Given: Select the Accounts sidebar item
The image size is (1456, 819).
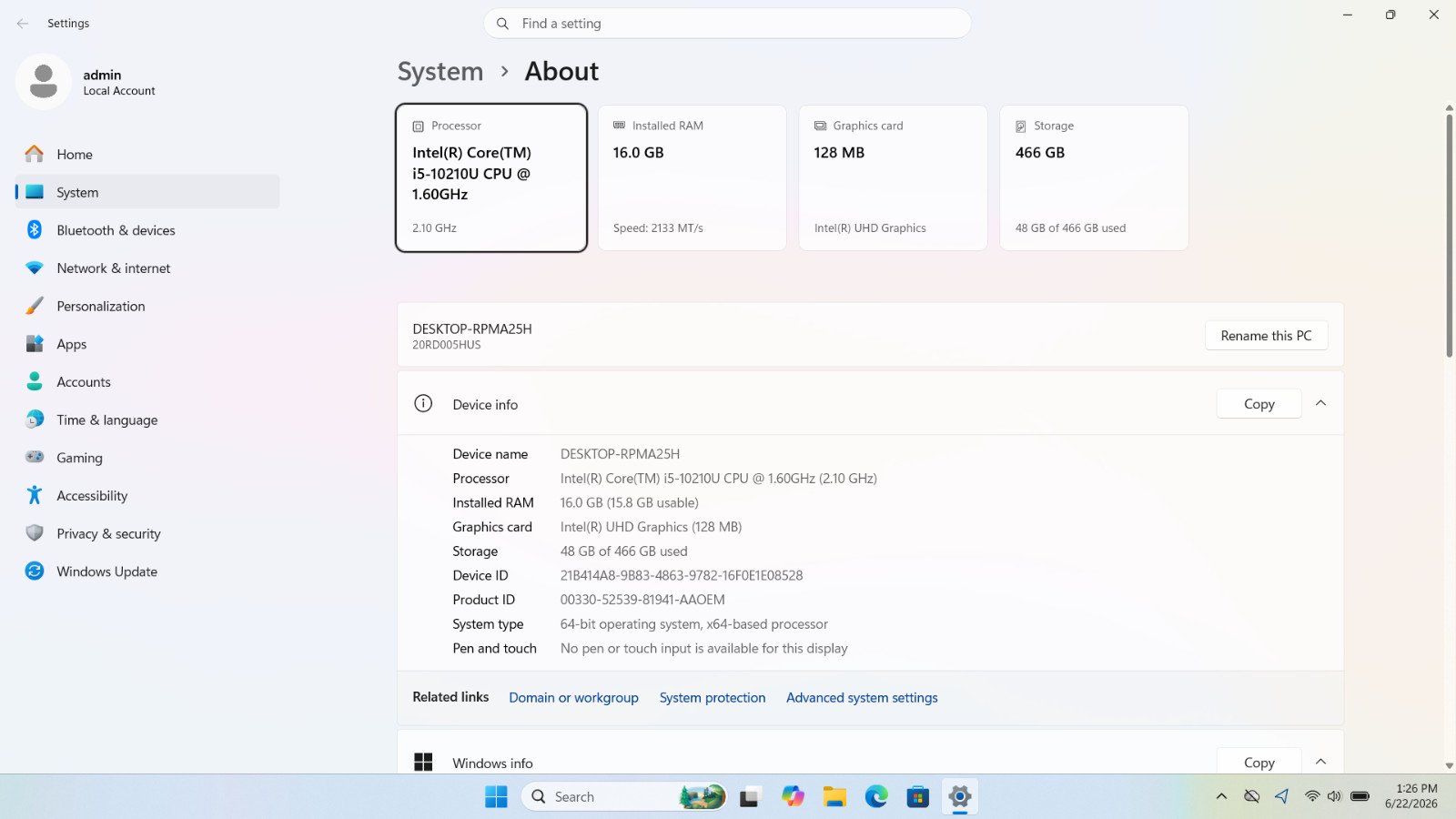Looking at the screenshot, I should tap(147, 382).
